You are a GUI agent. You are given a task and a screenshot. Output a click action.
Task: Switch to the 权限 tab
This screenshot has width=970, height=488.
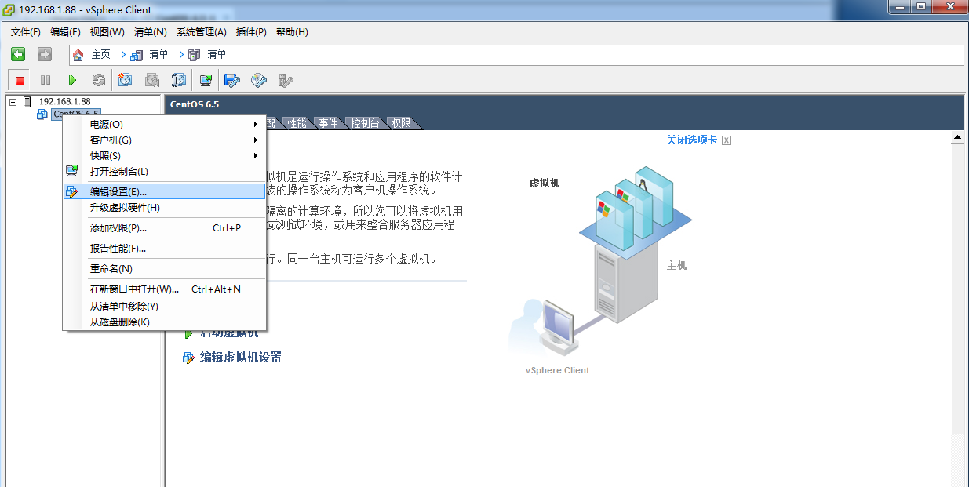(401, 123)
